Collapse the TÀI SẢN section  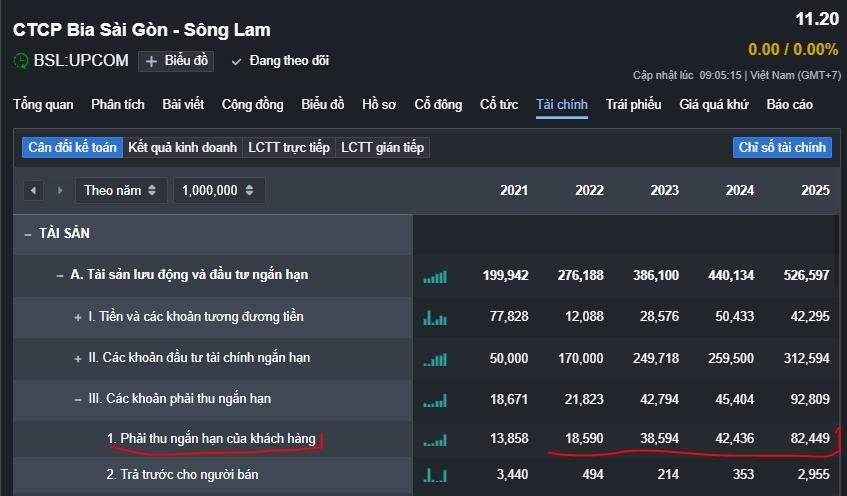pyautogui.click(x=27, y=234)
